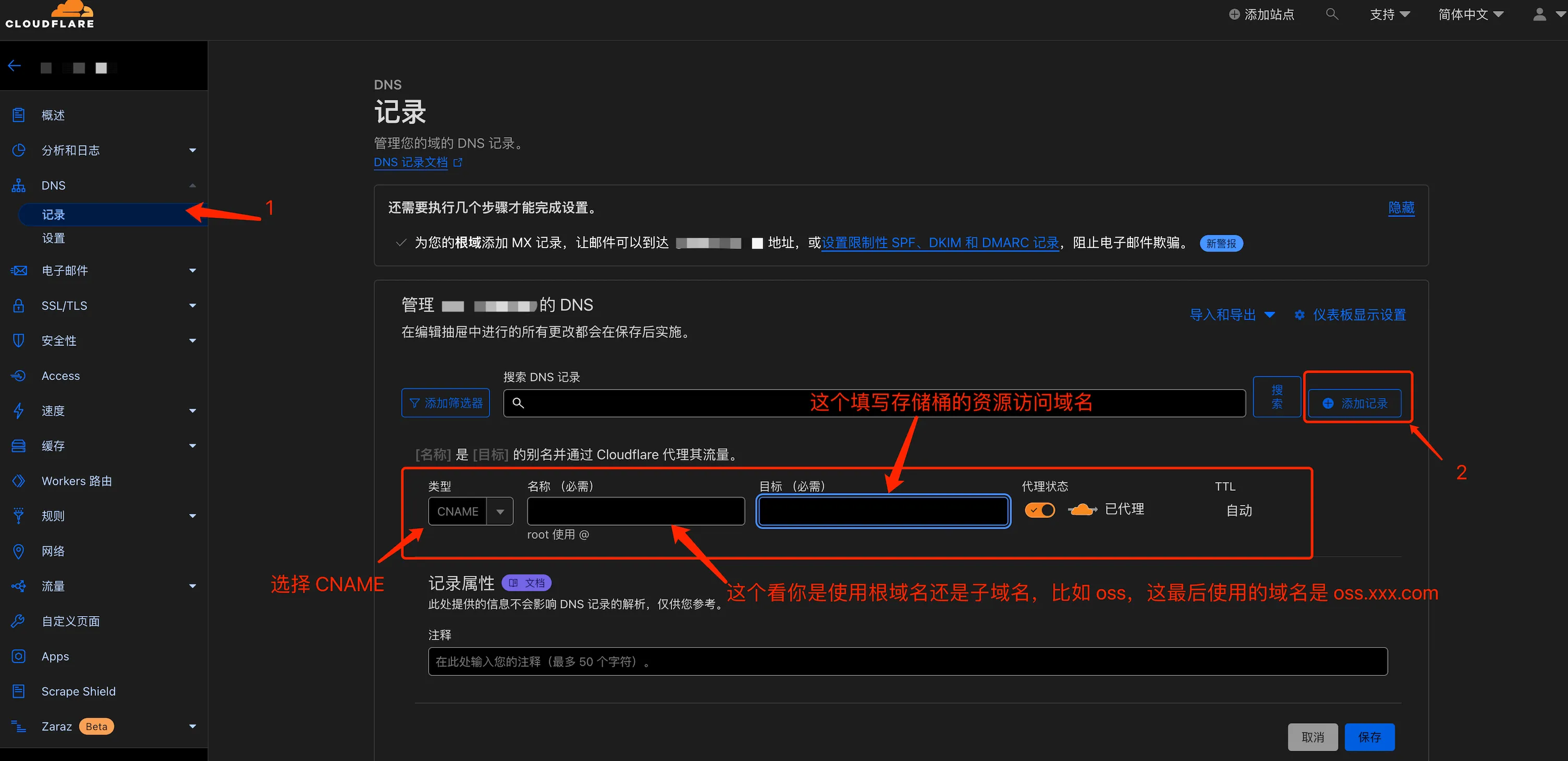Image resolution: width=1568 pixels, height=761 pixels.
Task: Focus the 注释 comment input field
Action: click(x=908, y=661)
